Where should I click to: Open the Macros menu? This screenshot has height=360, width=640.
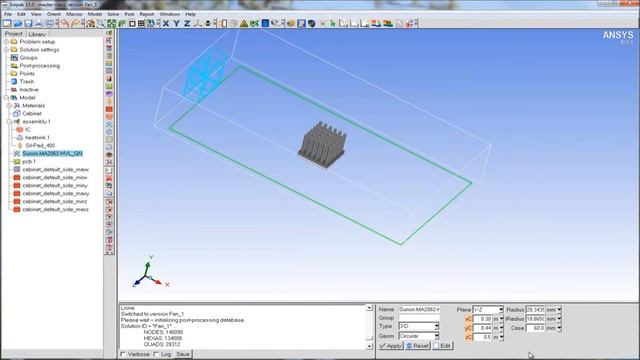point(74,14)
